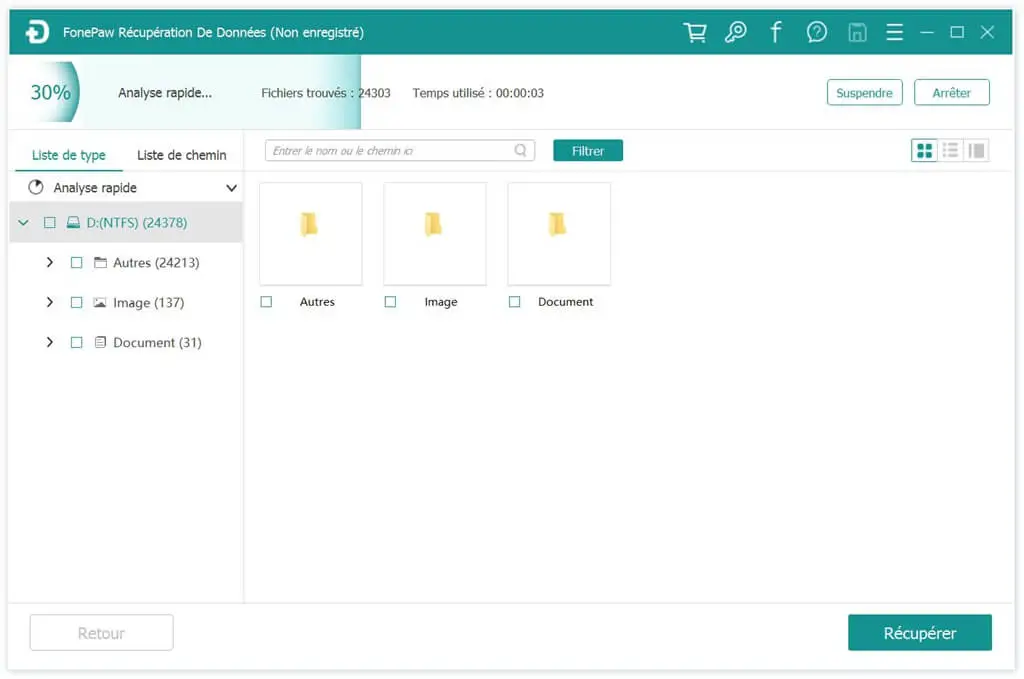Click the key registration icon
The image size is (1024, 679).
735,33
